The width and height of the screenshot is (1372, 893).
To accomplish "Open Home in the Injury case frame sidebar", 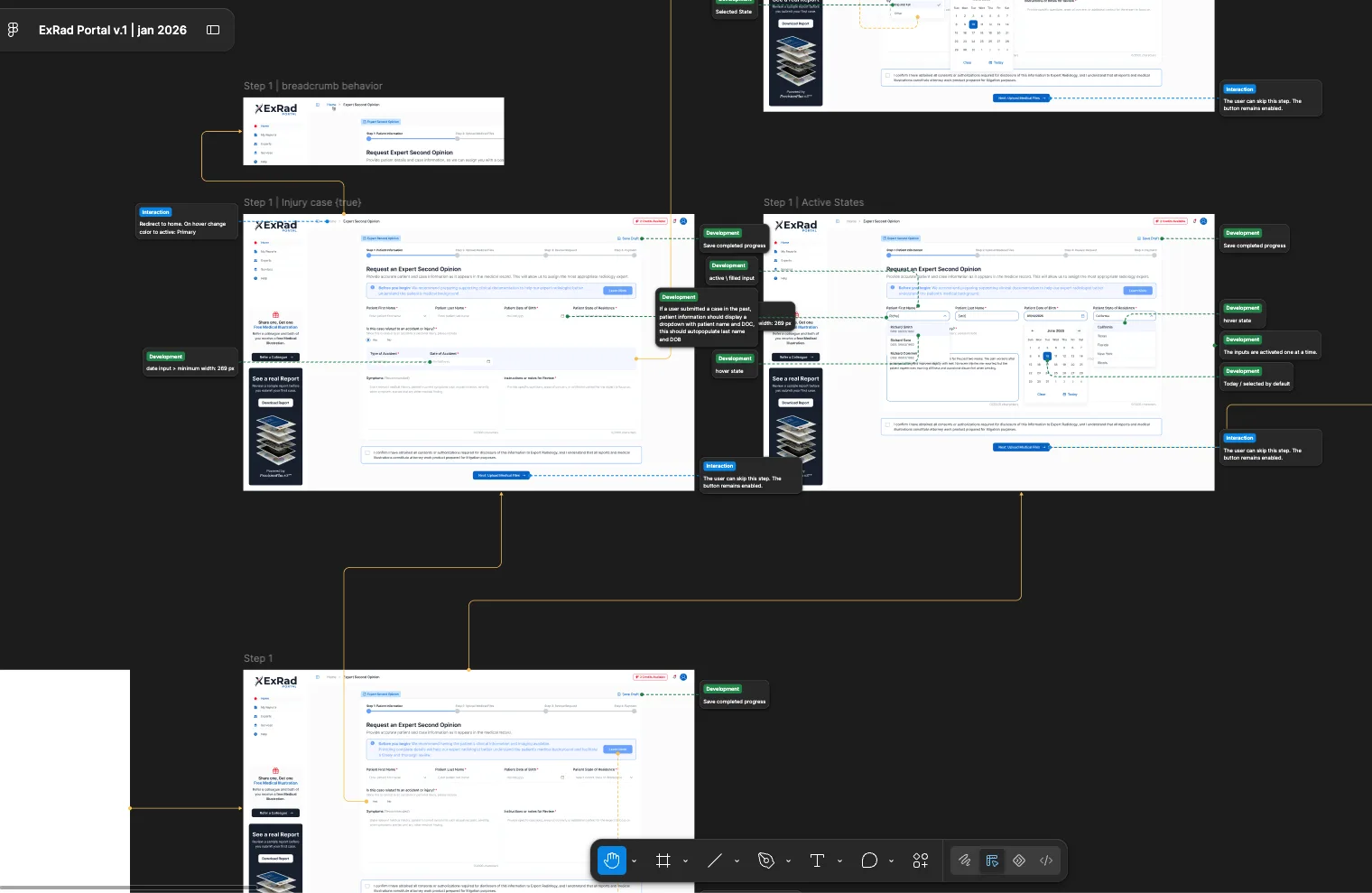I will [263, 243].
